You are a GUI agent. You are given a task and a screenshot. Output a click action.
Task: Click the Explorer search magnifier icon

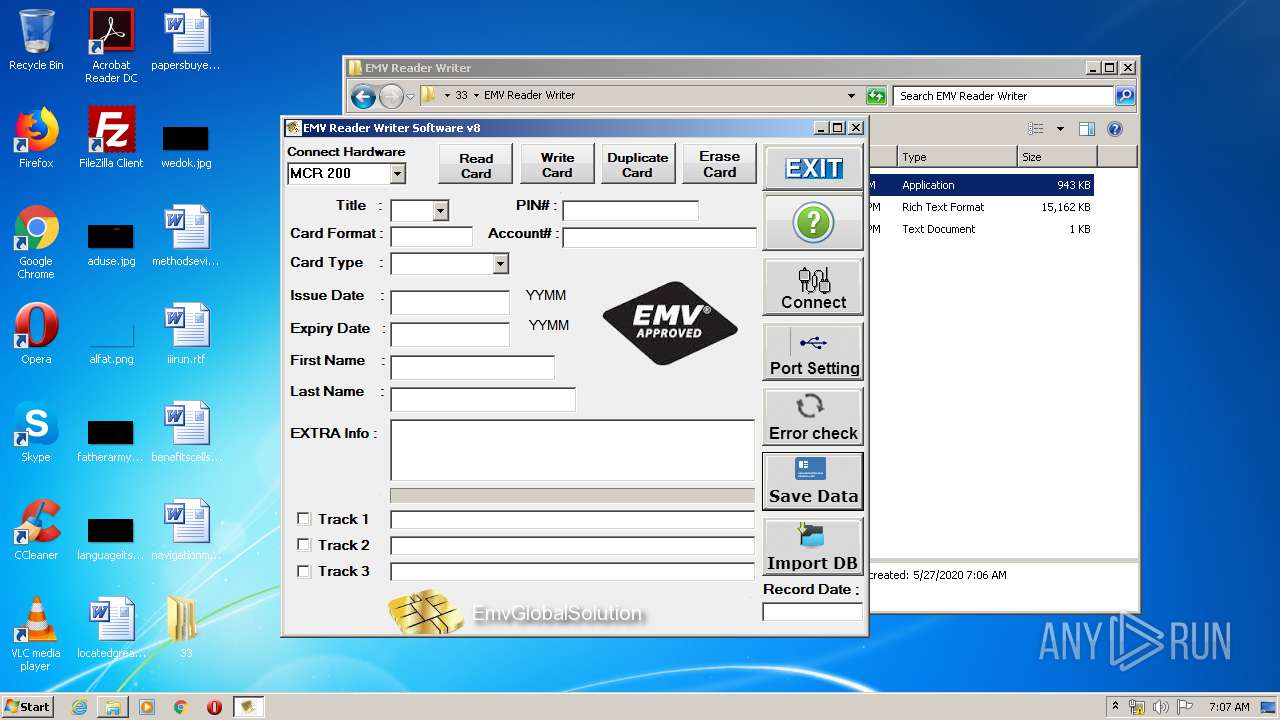click(1125, 96)
